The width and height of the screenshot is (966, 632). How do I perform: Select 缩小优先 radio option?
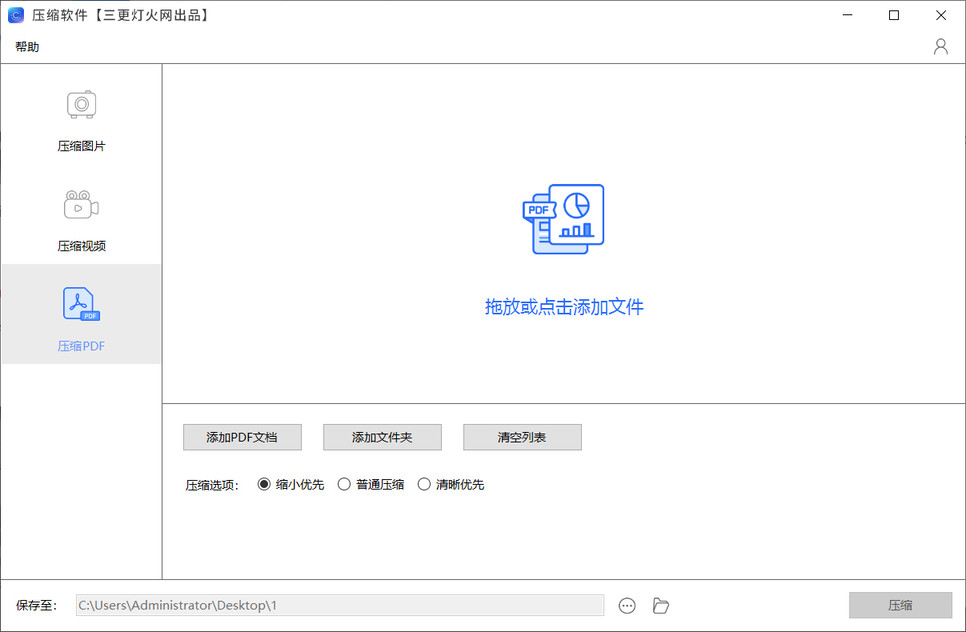pos(291,485)
